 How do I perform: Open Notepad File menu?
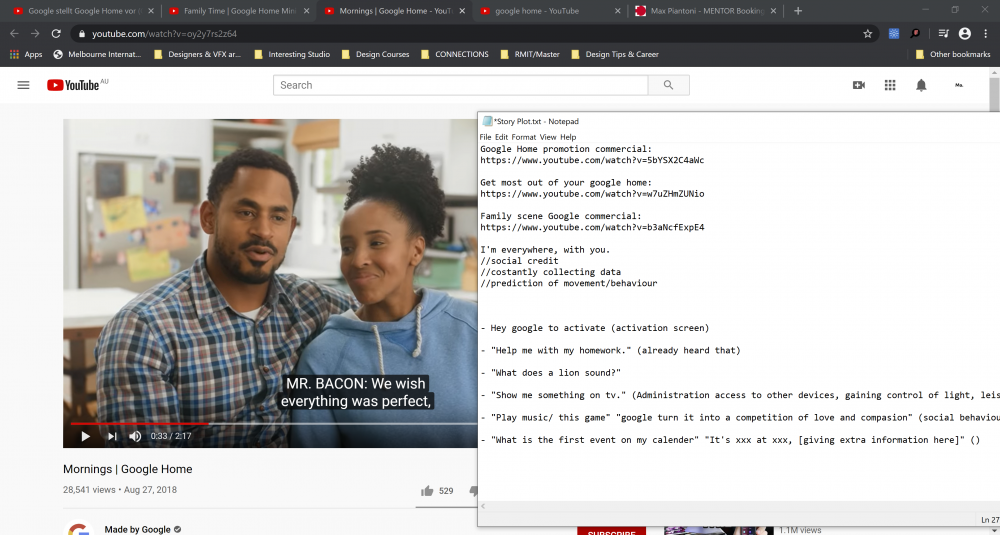485,137
